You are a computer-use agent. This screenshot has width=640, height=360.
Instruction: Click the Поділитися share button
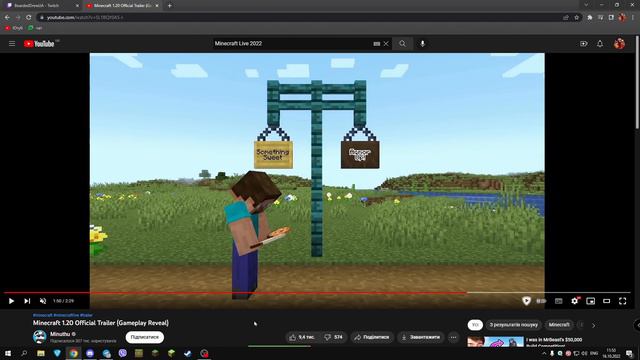(371, 337)
